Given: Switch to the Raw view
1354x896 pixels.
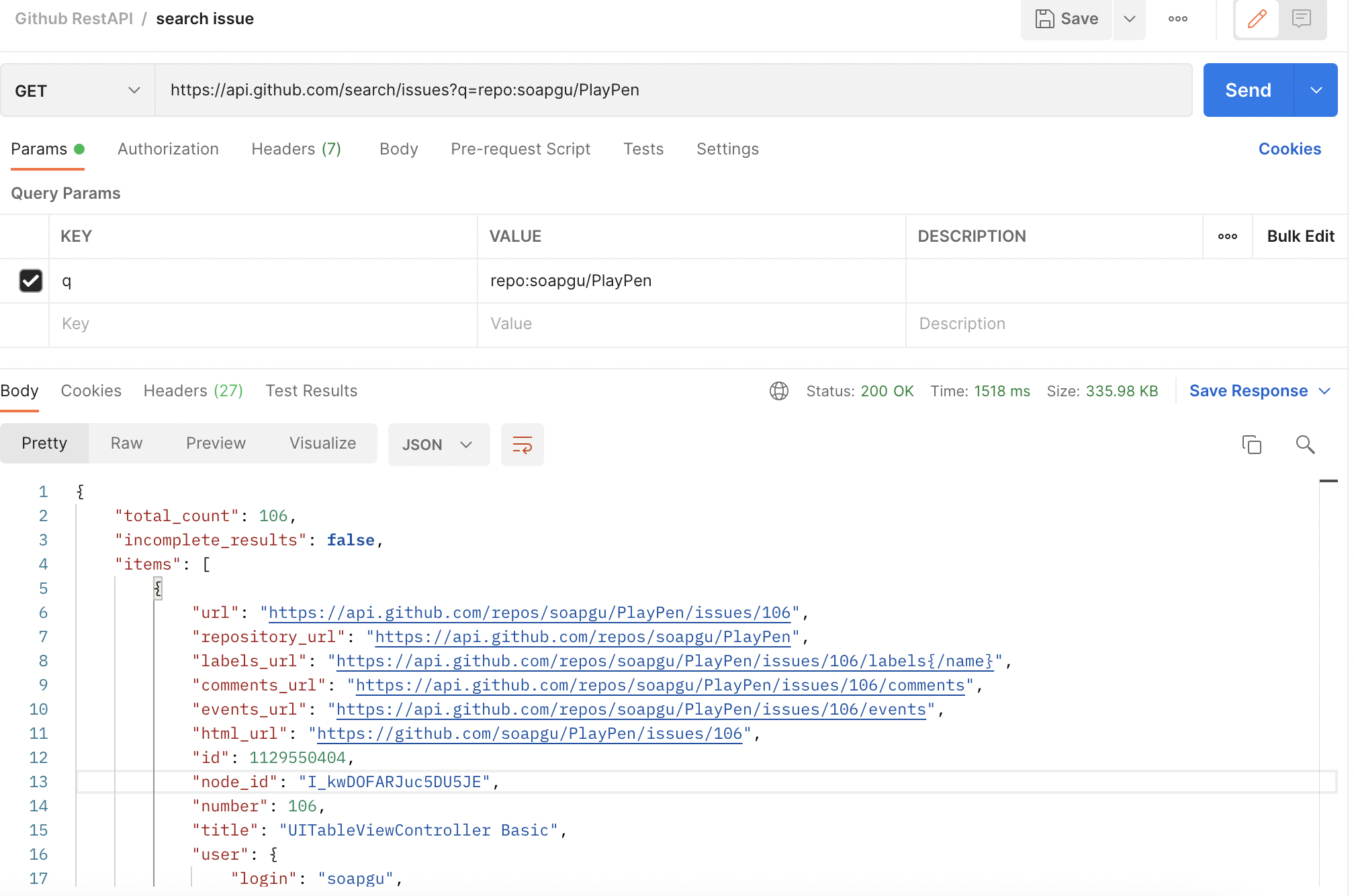Looking at the screenshot, I should point(127,443).
